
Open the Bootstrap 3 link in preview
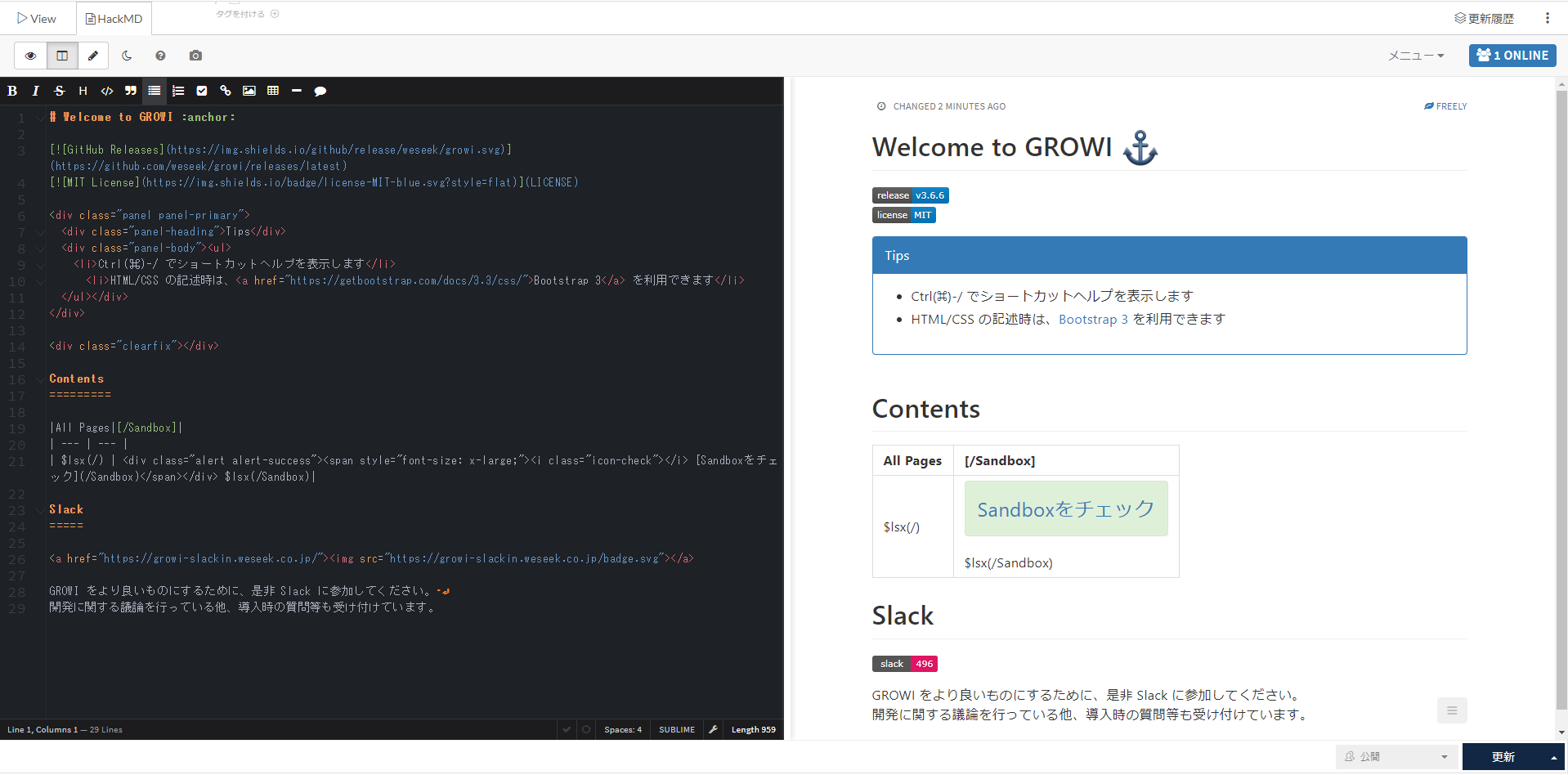(x=1093, y=320)
